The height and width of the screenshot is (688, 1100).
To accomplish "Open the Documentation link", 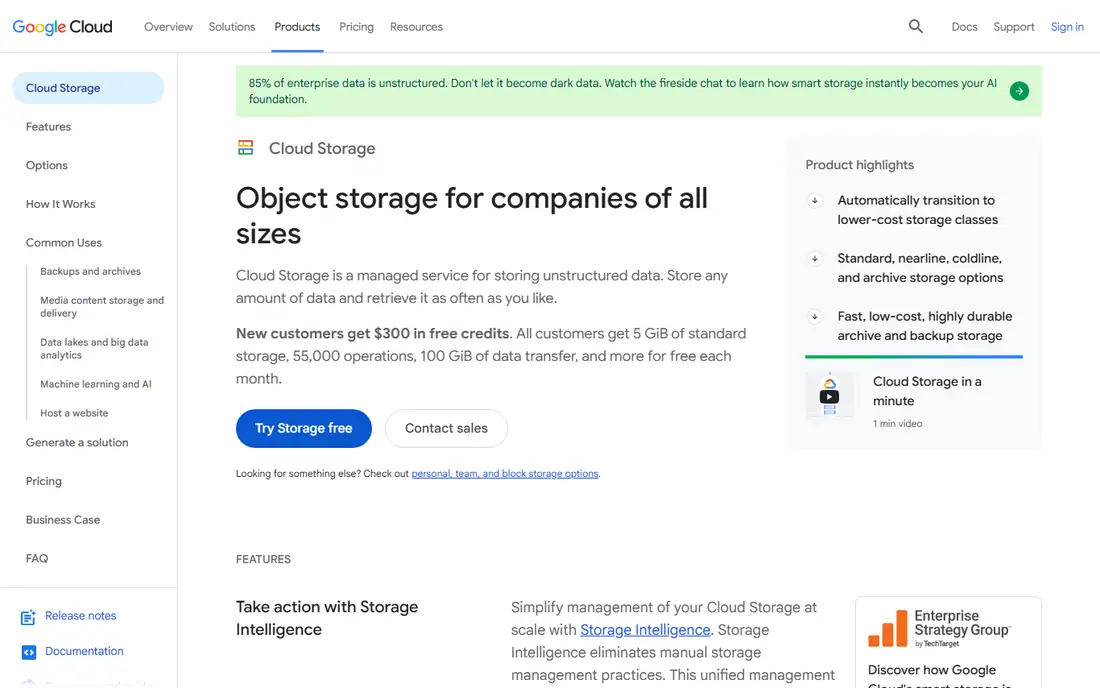I will 84,651.
